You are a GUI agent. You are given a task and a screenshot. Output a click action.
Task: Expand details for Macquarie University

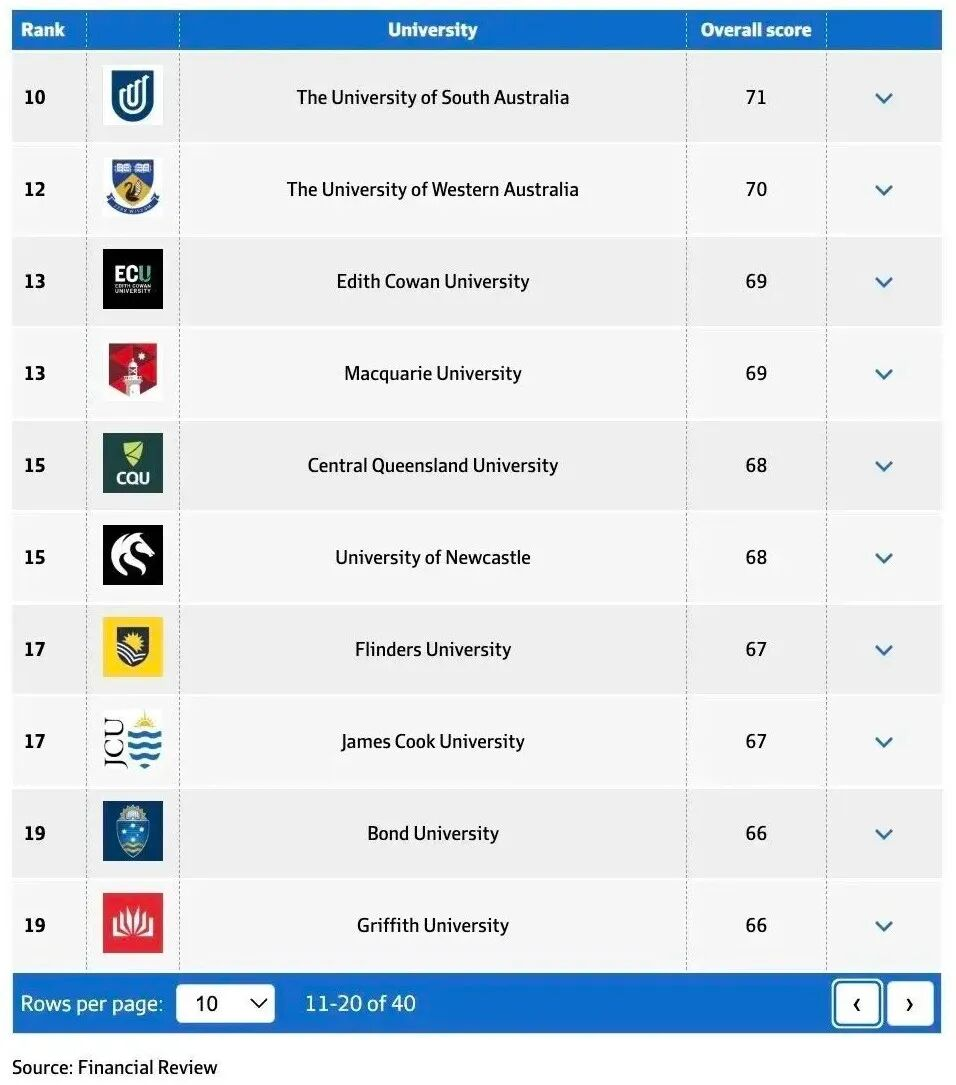click(x=883, y=374)
